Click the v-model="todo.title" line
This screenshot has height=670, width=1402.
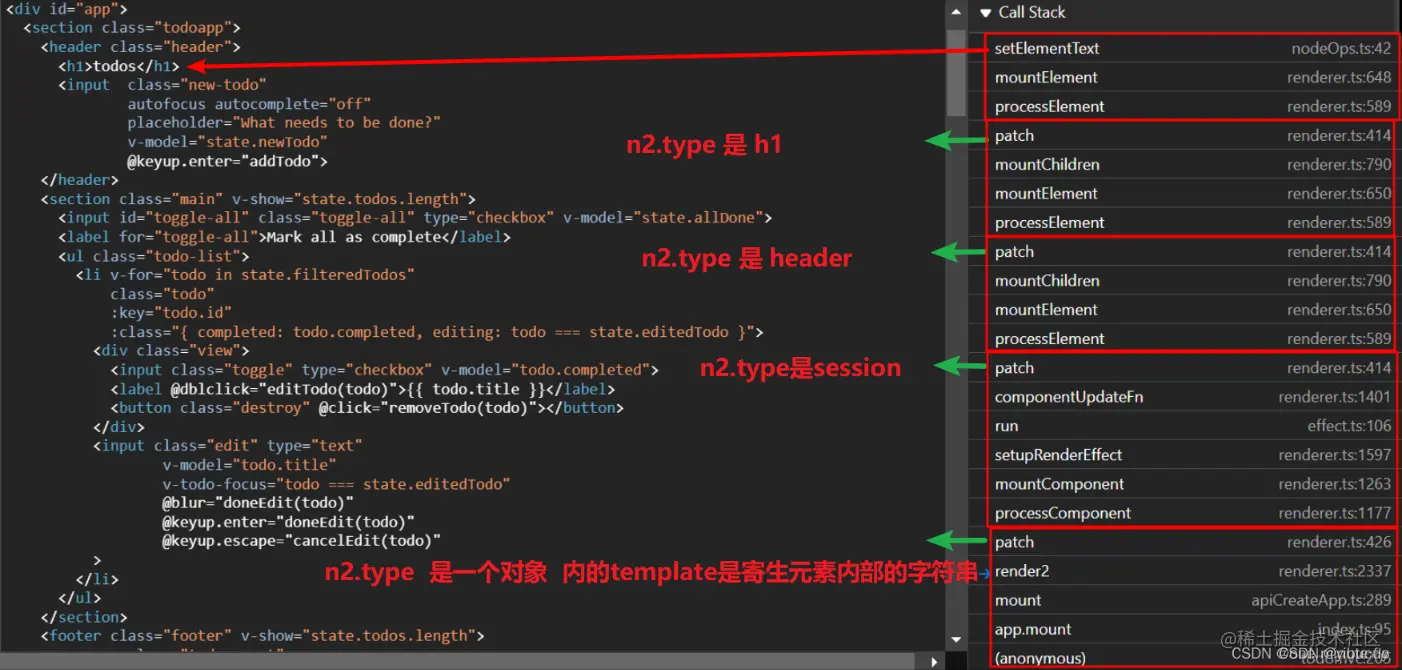(249, 465)
